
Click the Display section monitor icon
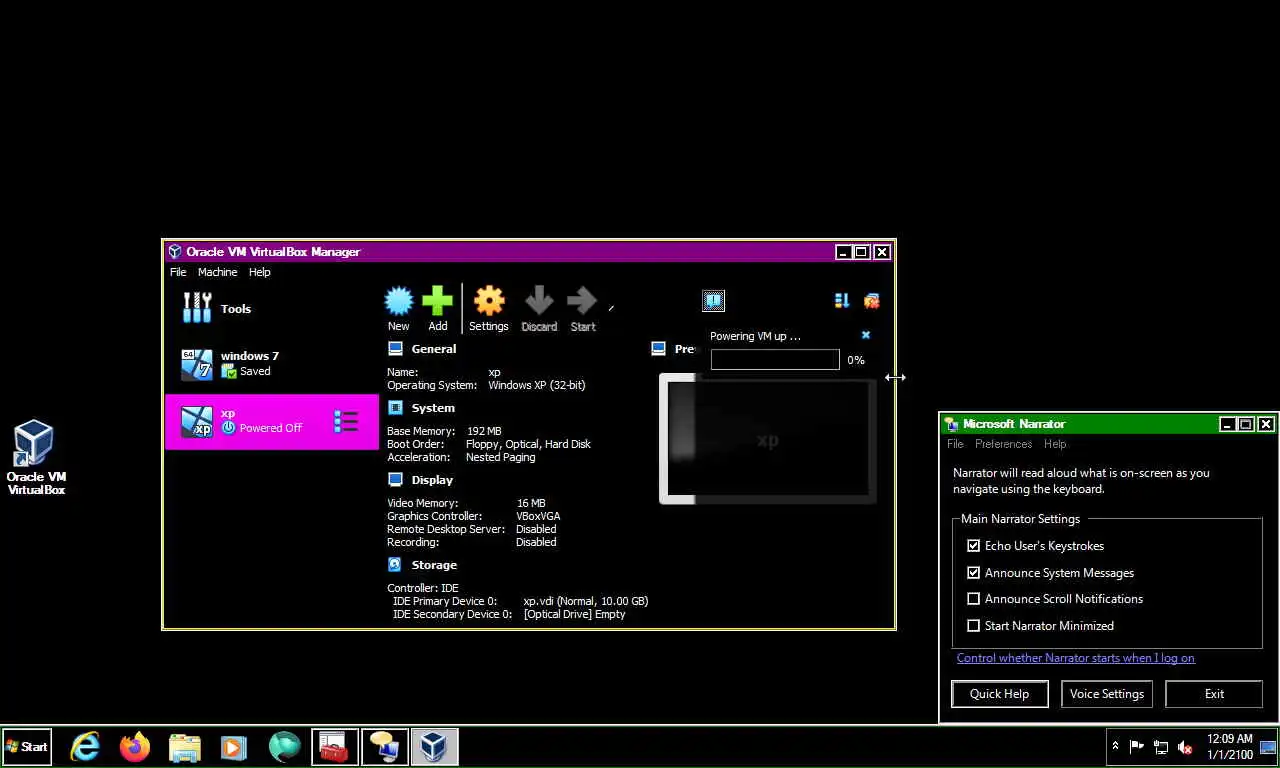tap(395, 480)
